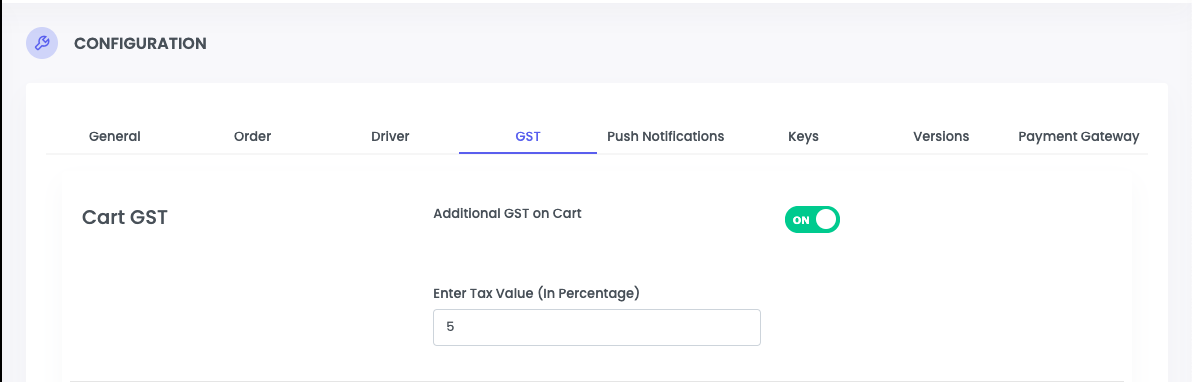Click the blue underline beneath the GST tab
Screen dimensions: 1192x382
528,152
